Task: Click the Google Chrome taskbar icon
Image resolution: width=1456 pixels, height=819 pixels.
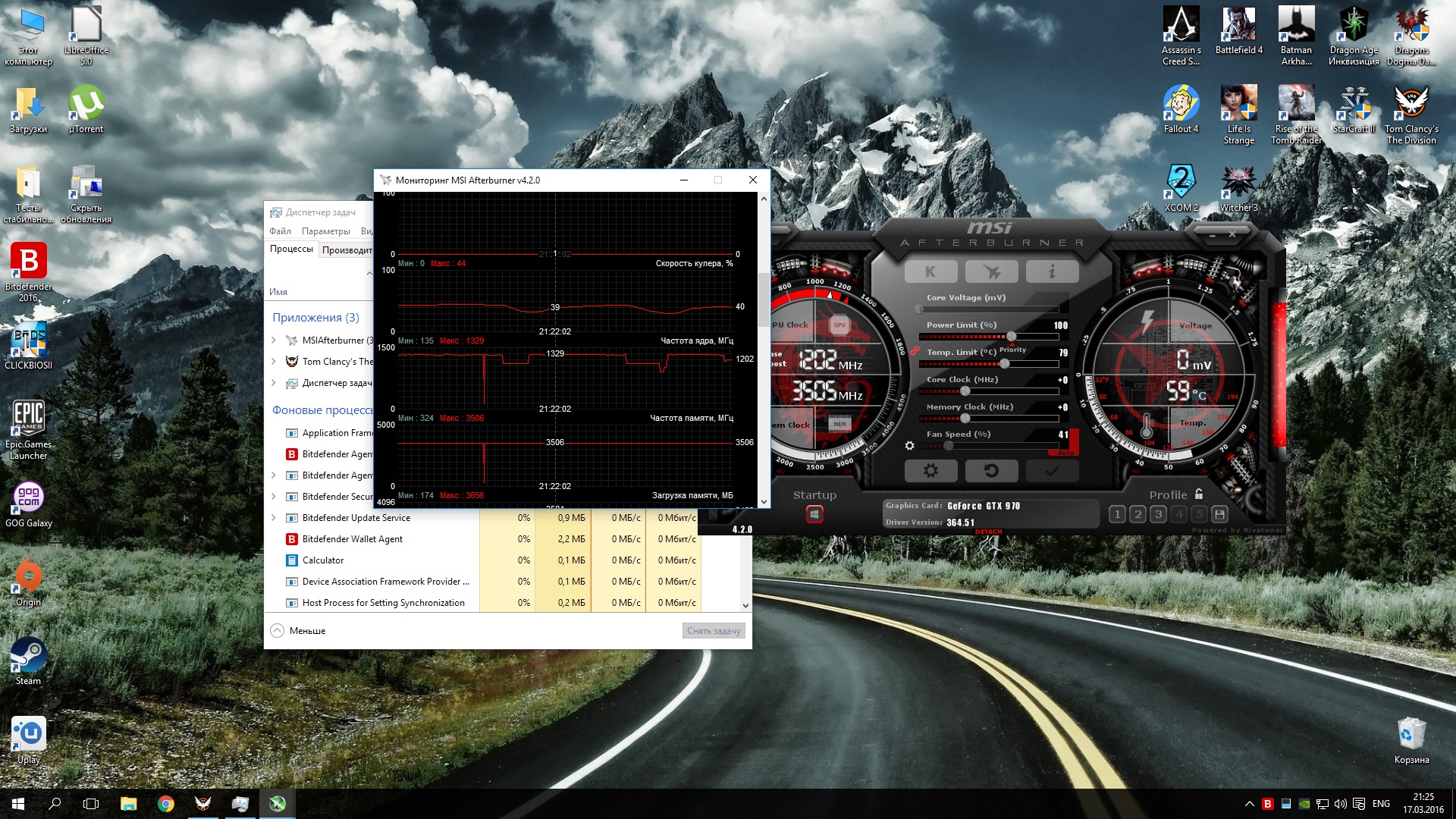Action: point(165,804)
